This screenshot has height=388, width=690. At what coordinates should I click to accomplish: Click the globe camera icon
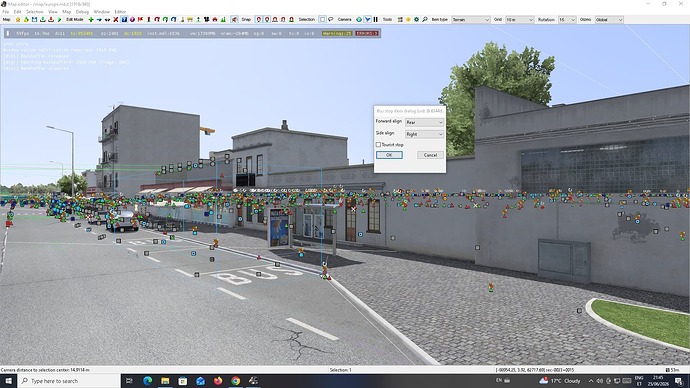tap(359, 19)
